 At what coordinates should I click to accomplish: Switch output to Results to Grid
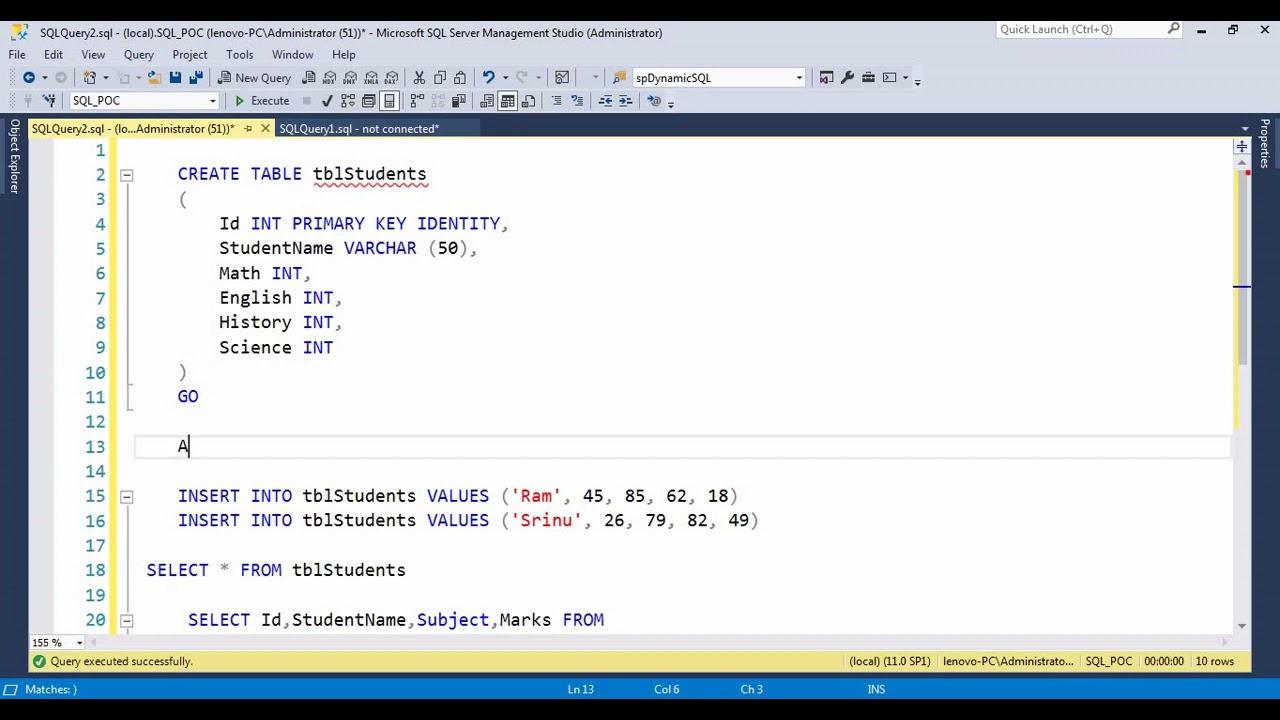click(x=507, y=100)
